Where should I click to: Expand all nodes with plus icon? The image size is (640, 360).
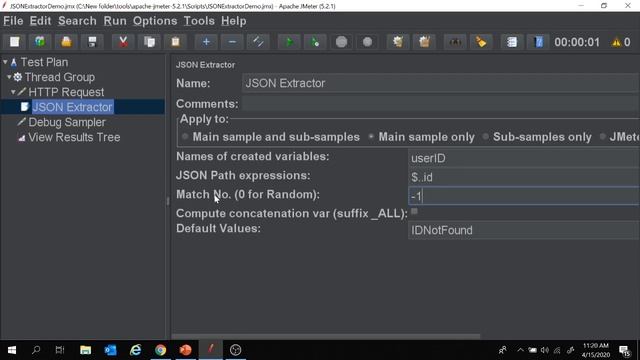(x=206, y=42)
